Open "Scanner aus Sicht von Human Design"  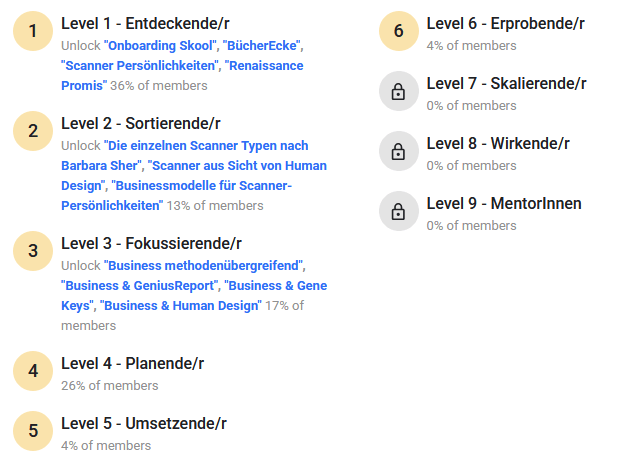point(238,166)
